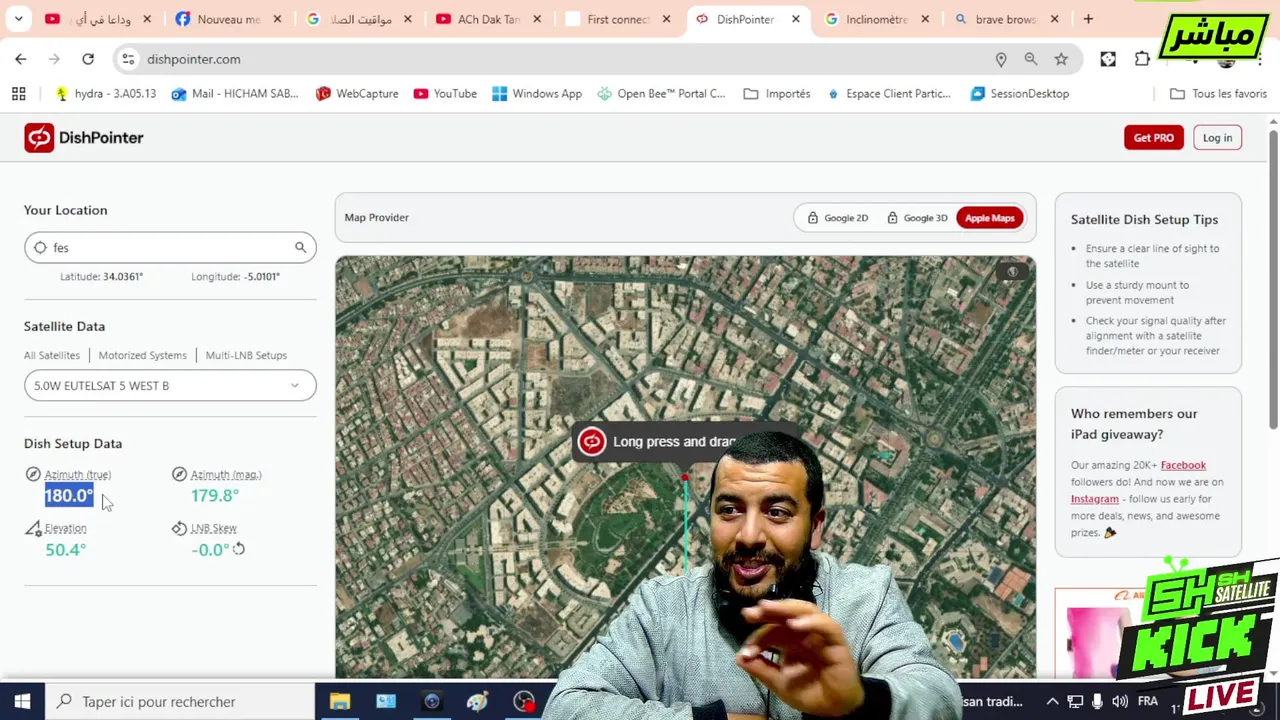1280x720 pixels.
Task: Open the Espace Client Partic bookmark
Action: [889, 93]
